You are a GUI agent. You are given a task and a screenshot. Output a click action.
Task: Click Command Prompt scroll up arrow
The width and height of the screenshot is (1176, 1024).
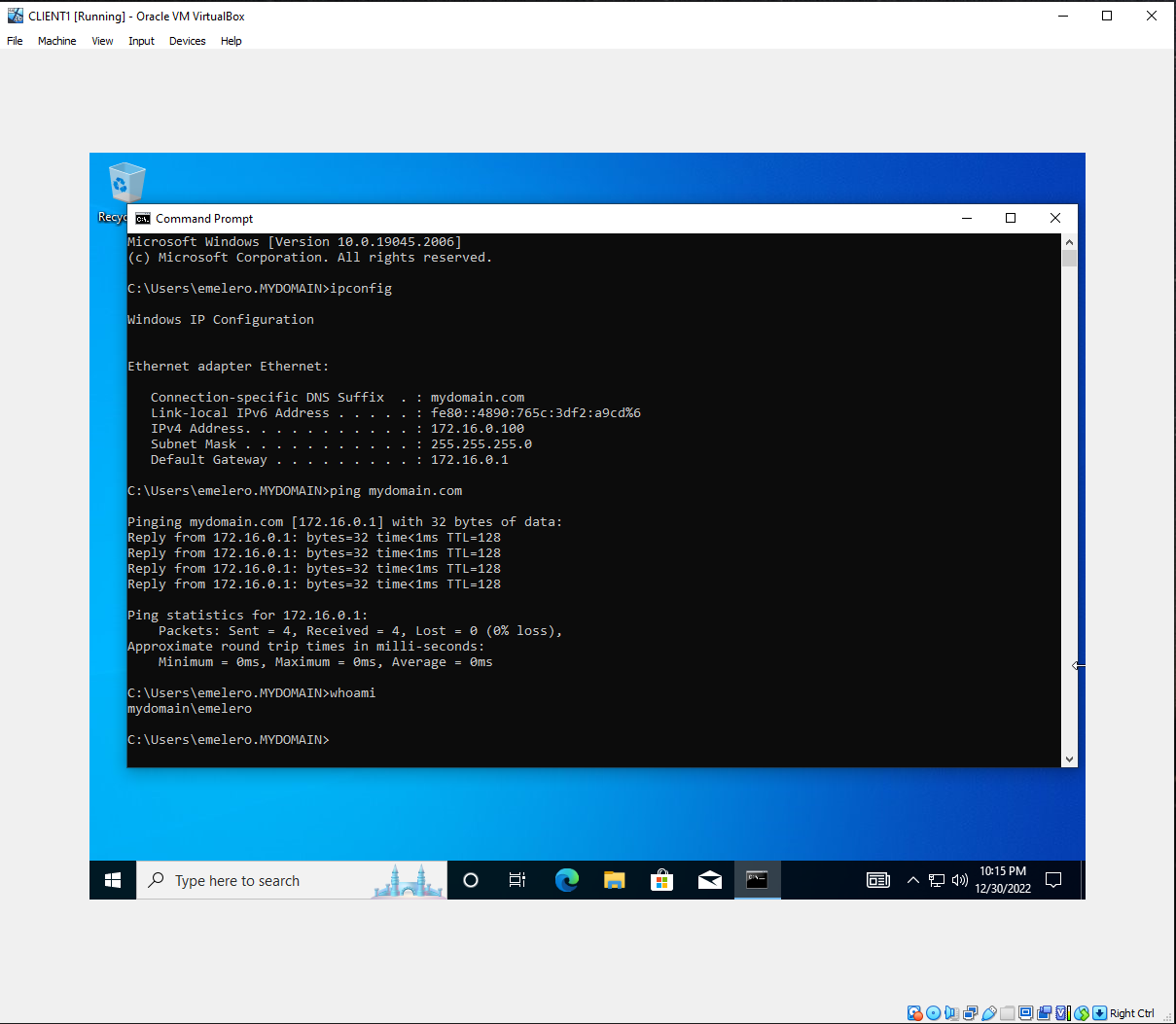(x=1069, y=242)
